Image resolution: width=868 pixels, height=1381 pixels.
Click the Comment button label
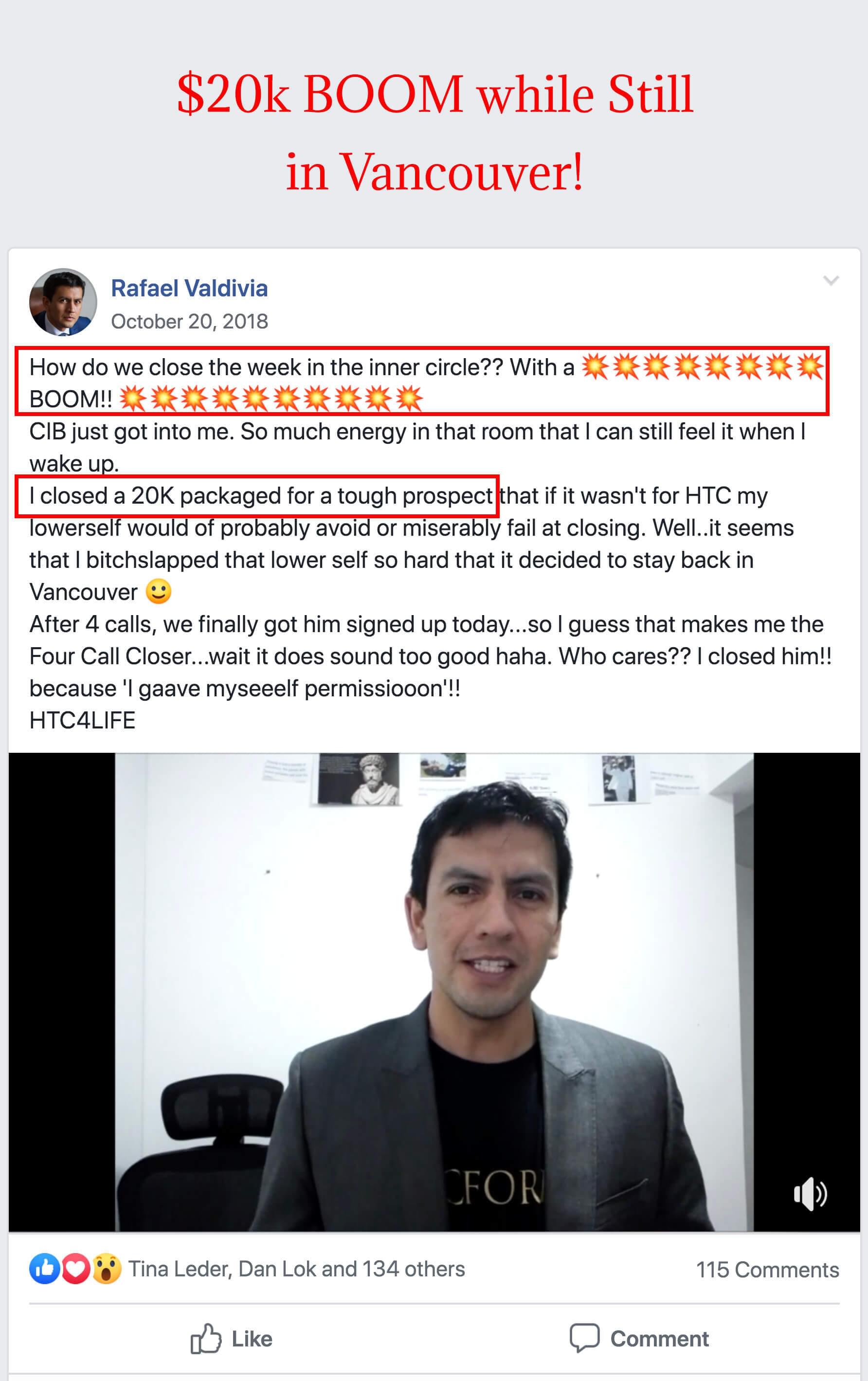coord(659,1339)
